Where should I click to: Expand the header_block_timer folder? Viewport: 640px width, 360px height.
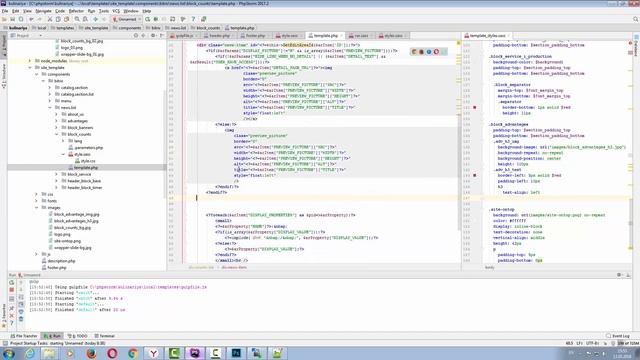[56, 188]
